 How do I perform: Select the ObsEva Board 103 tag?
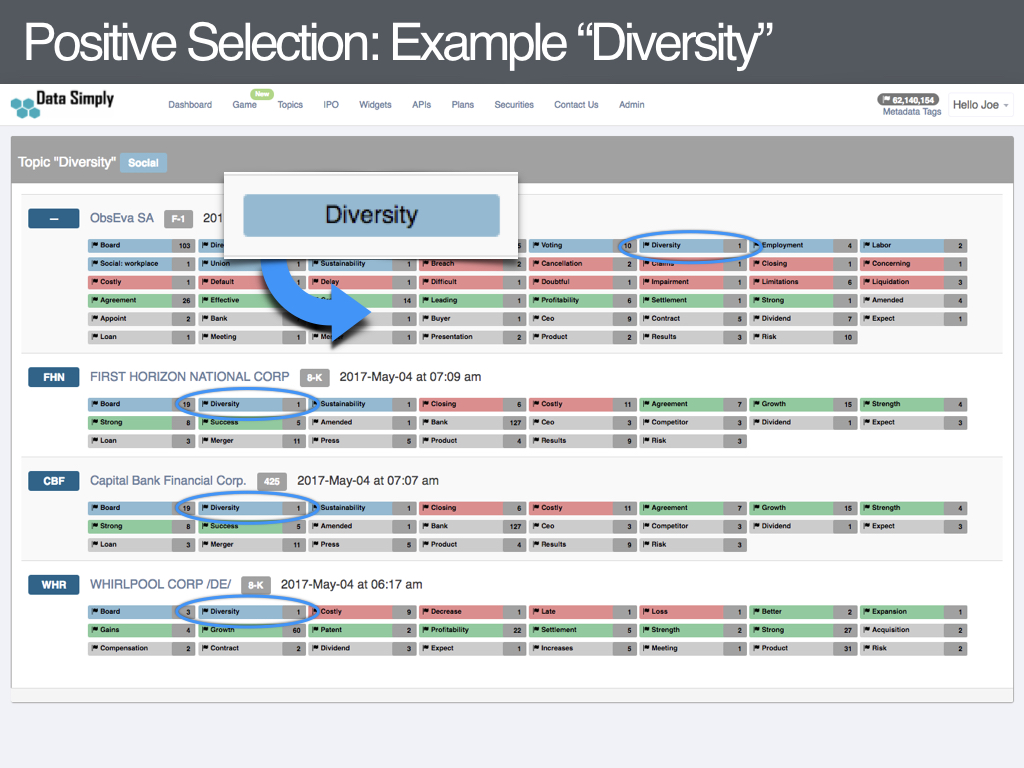tap(141, 246)
